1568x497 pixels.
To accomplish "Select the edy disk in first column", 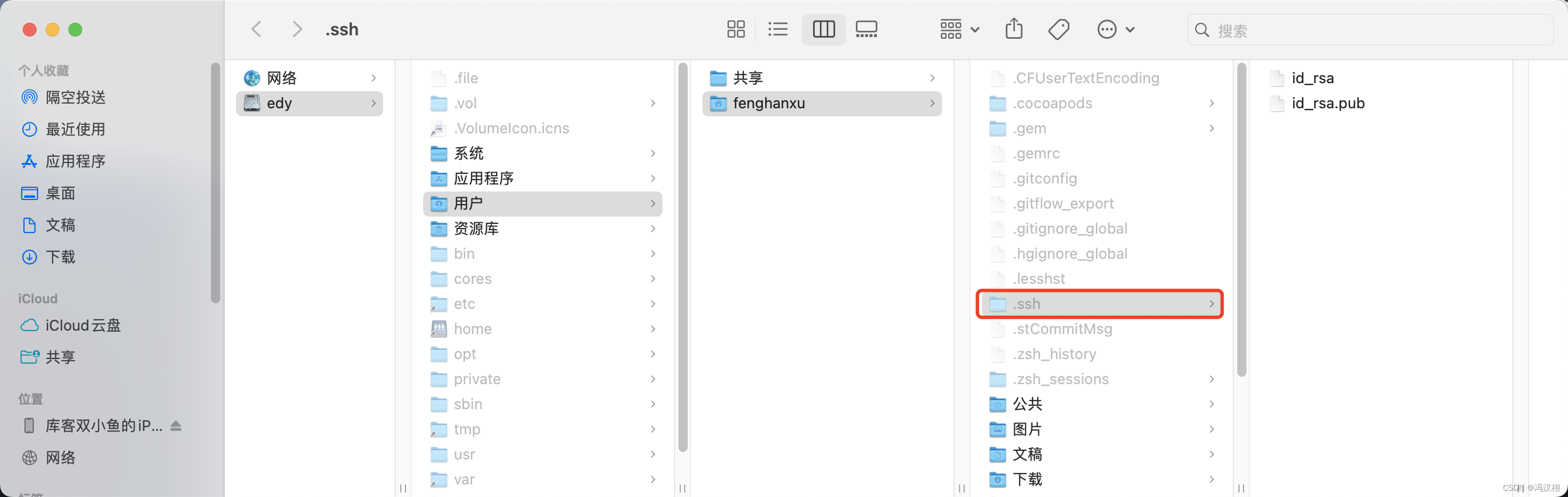I will [309, 103].
